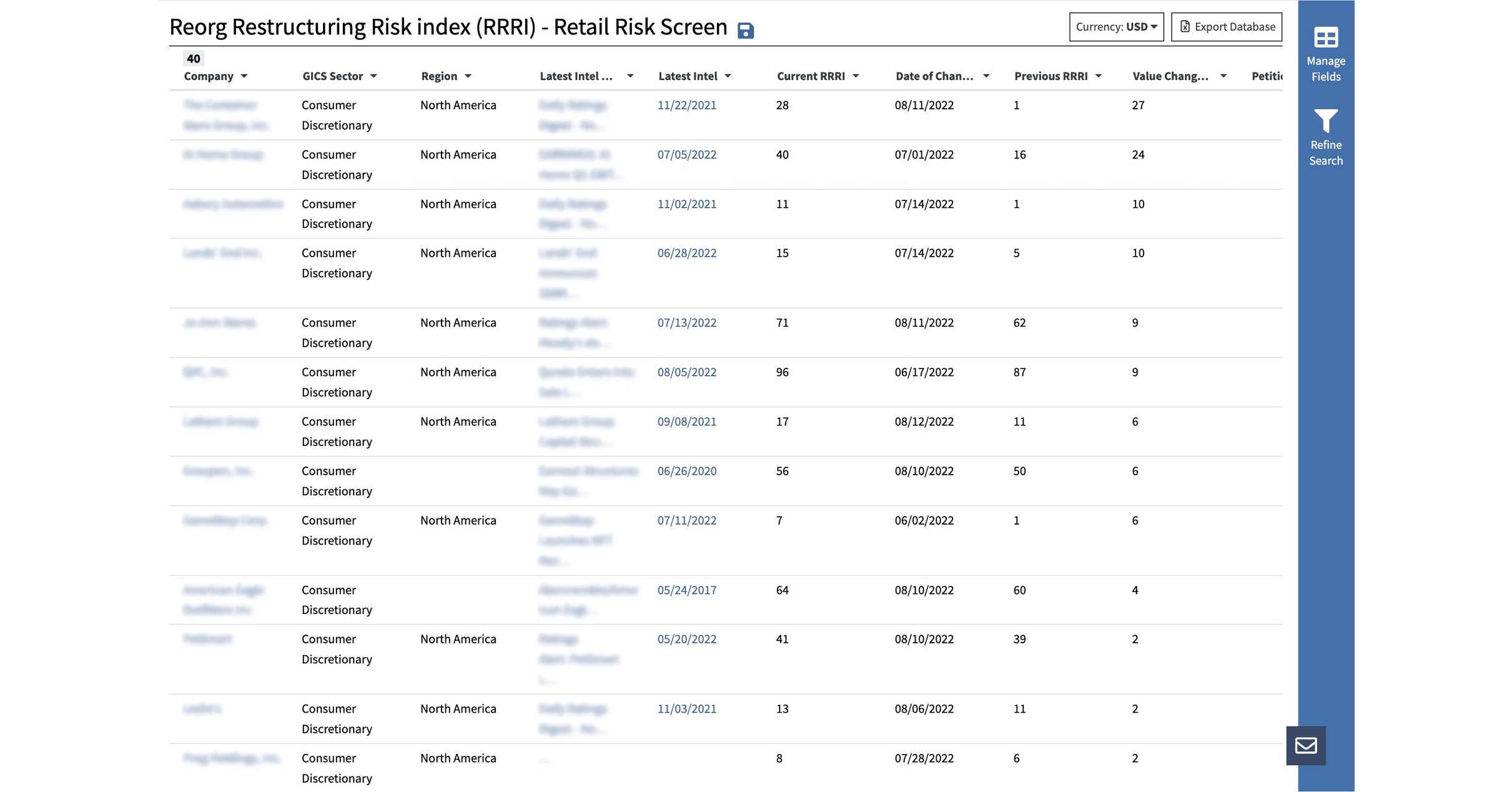Open the Region column dropdown
1512x792 pixels.
[x=468, y=76]
